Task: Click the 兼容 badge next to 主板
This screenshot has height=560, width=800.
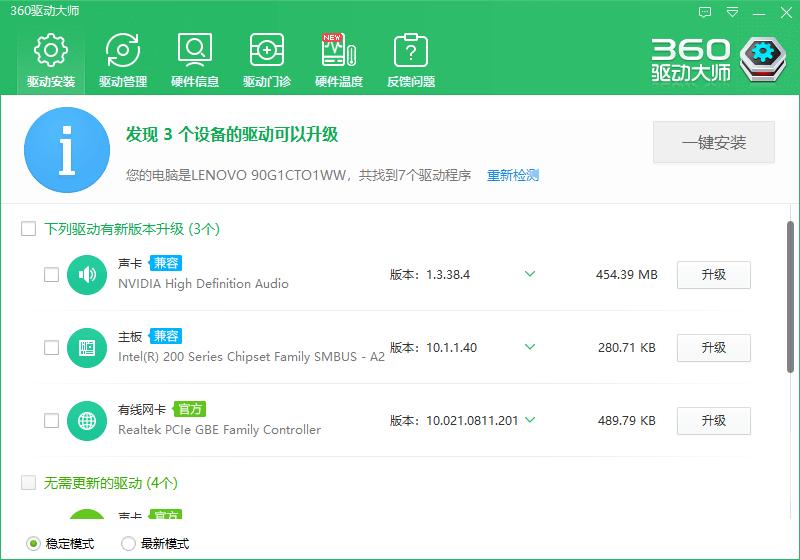Action: coord(165,336)
